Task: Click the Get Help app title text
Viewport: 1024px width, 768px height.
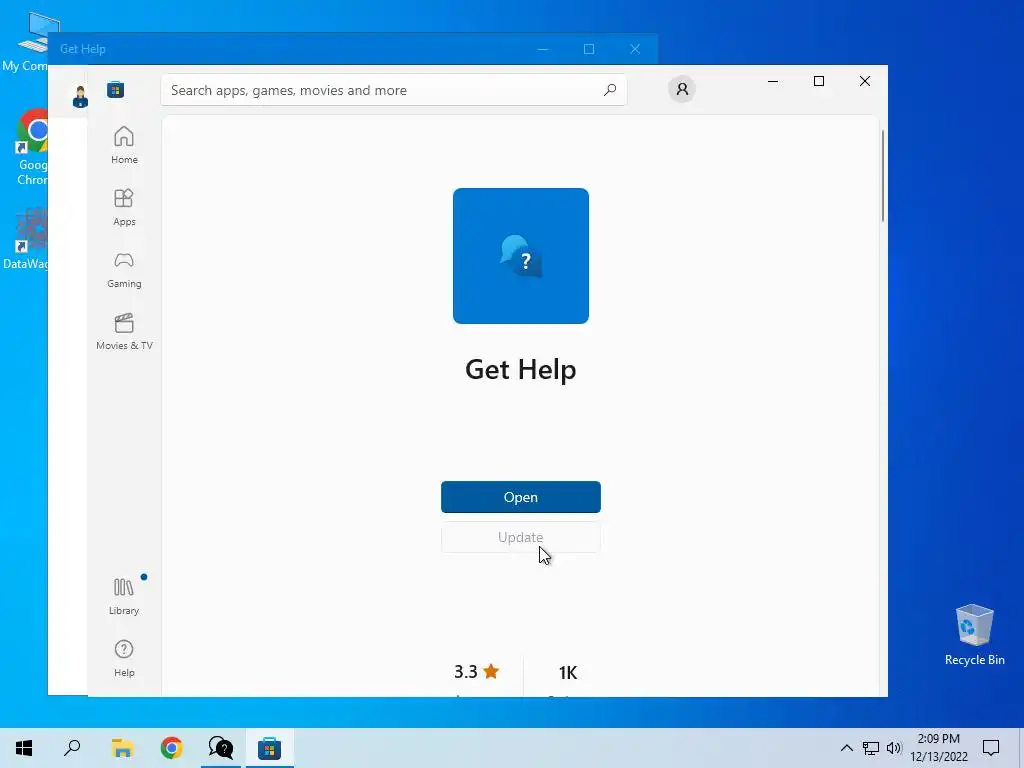Action: (x=520, y=370)
